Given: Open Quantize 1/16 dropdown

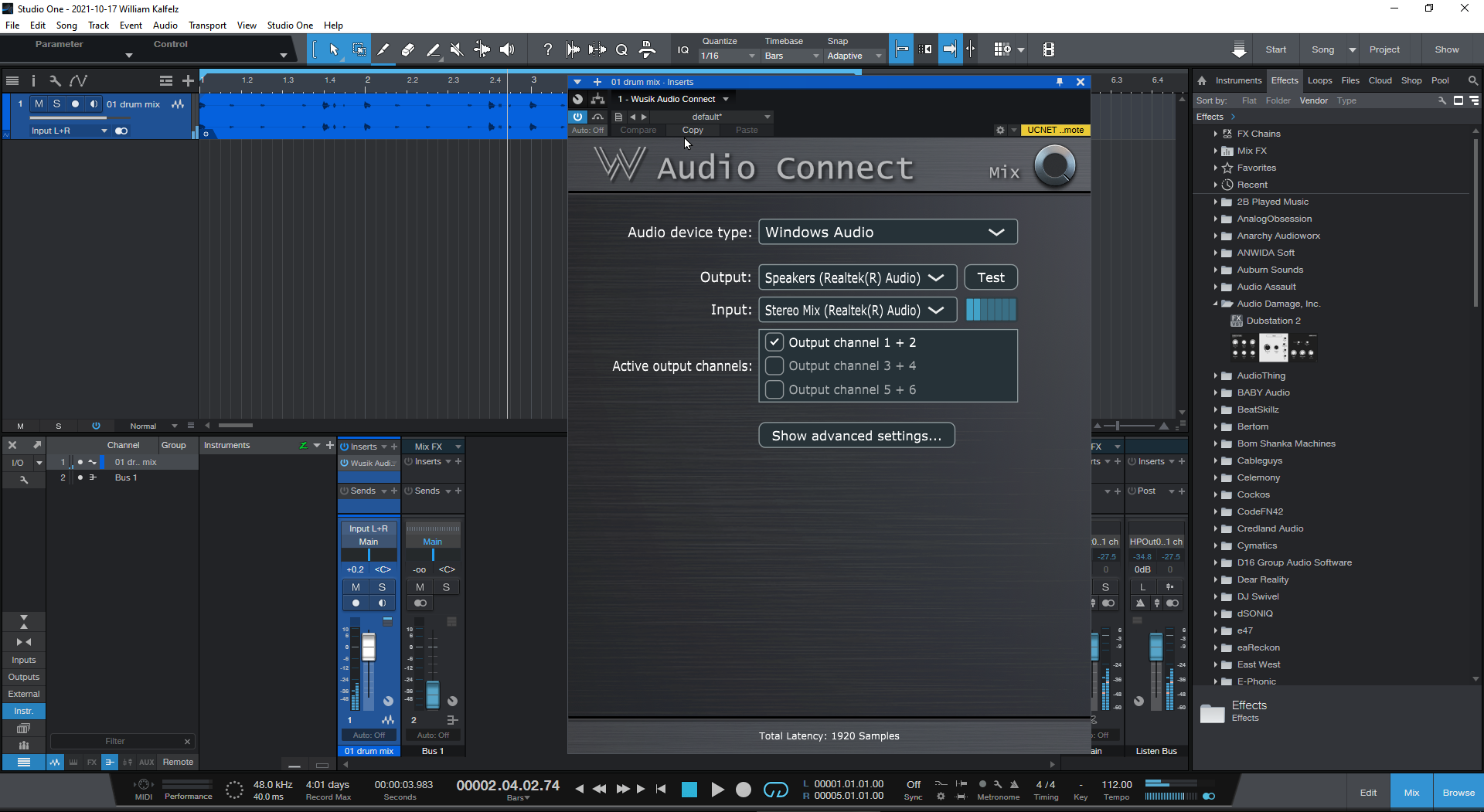Looking at the screenshot, I should click(727, 56).
